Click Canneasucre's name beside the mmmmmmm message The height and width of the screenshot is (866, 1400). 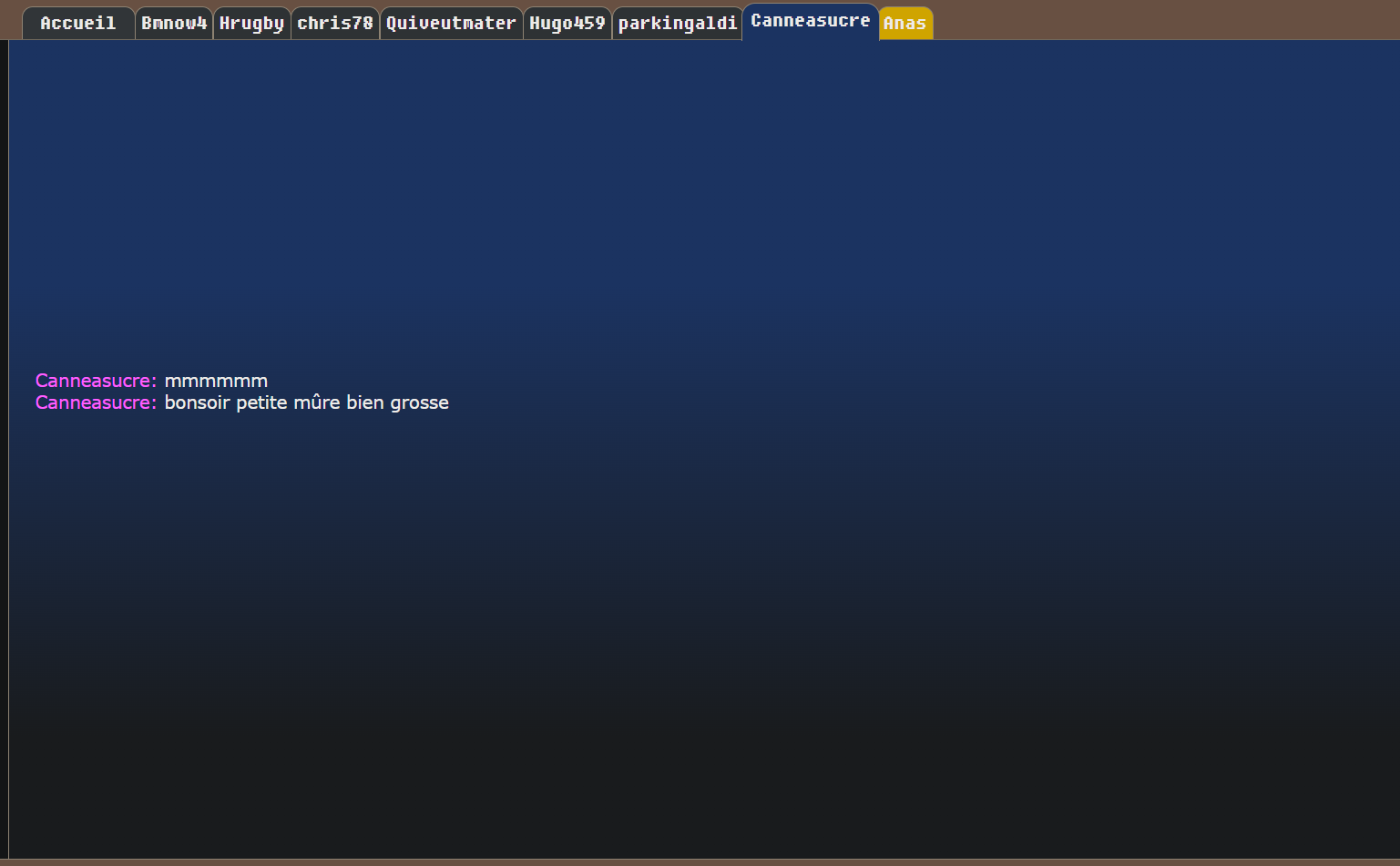96,381
